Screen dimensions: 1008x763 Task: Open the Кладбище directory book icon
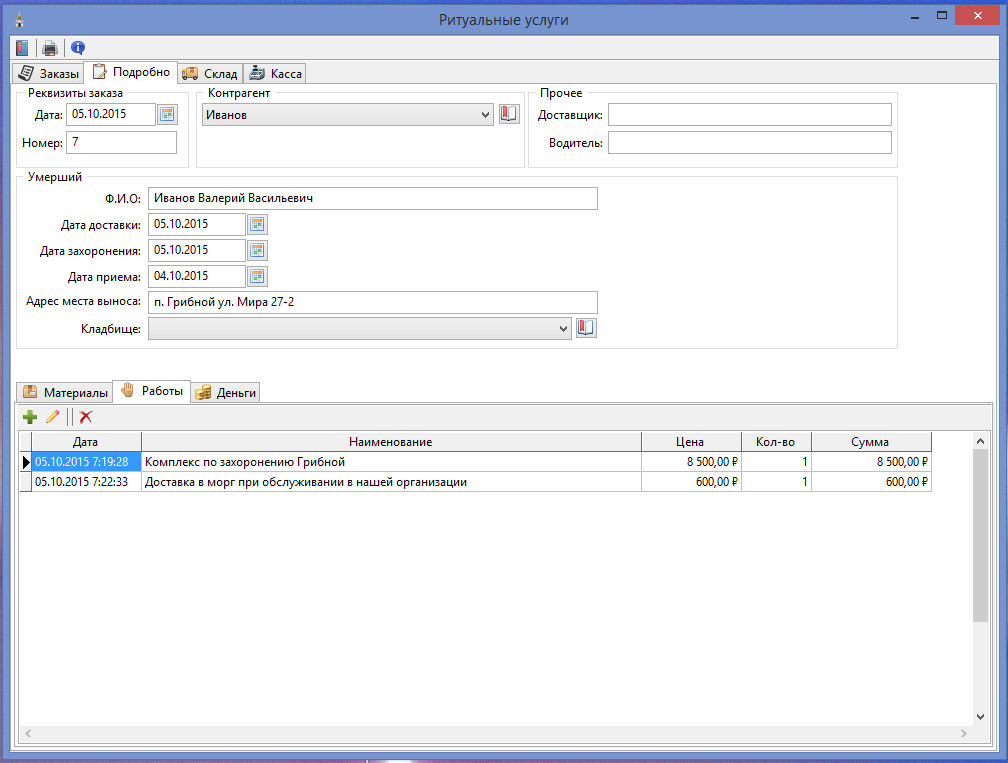pos(586,328)
